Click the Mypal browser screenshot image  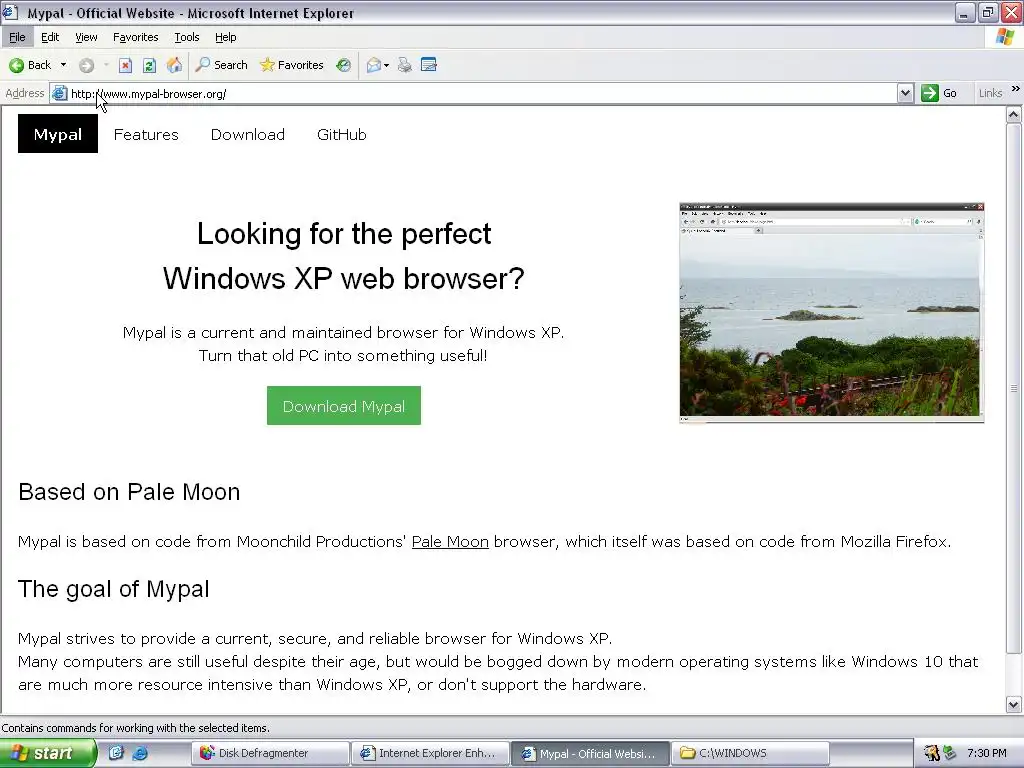pos(831,313)
